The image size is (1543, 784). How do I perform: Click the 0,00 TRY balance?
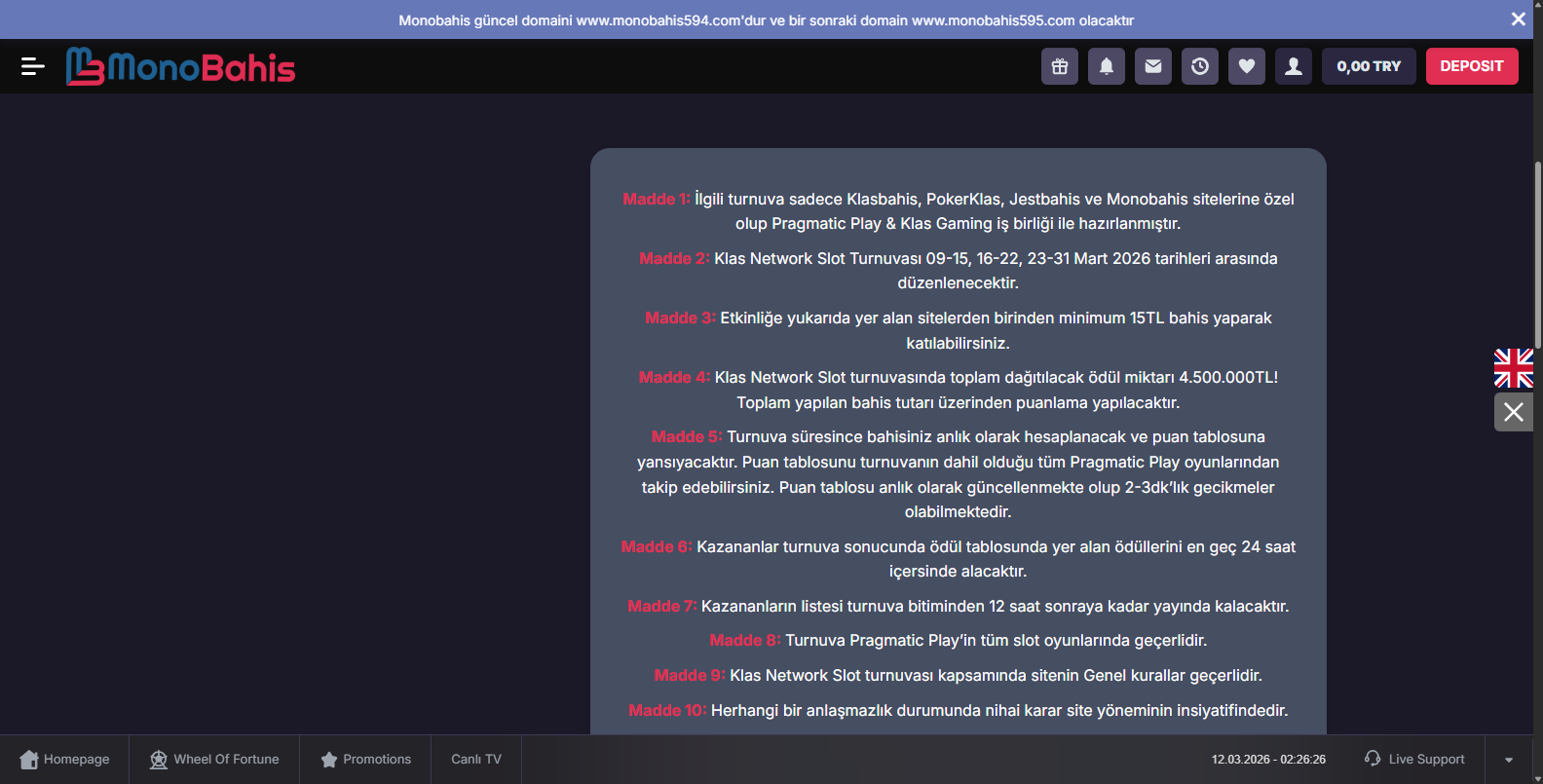coord(1369,66)
